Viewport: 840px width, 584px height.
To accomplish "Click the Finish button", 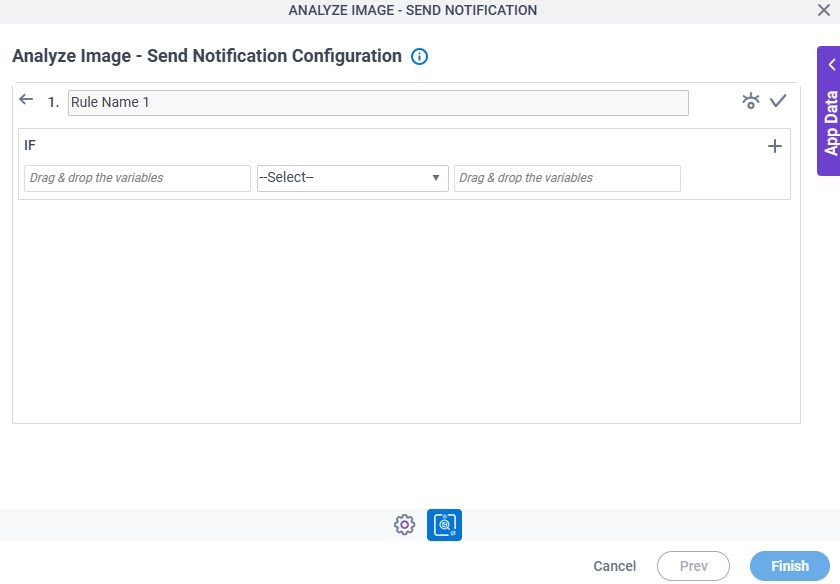I will pos(790,566).
